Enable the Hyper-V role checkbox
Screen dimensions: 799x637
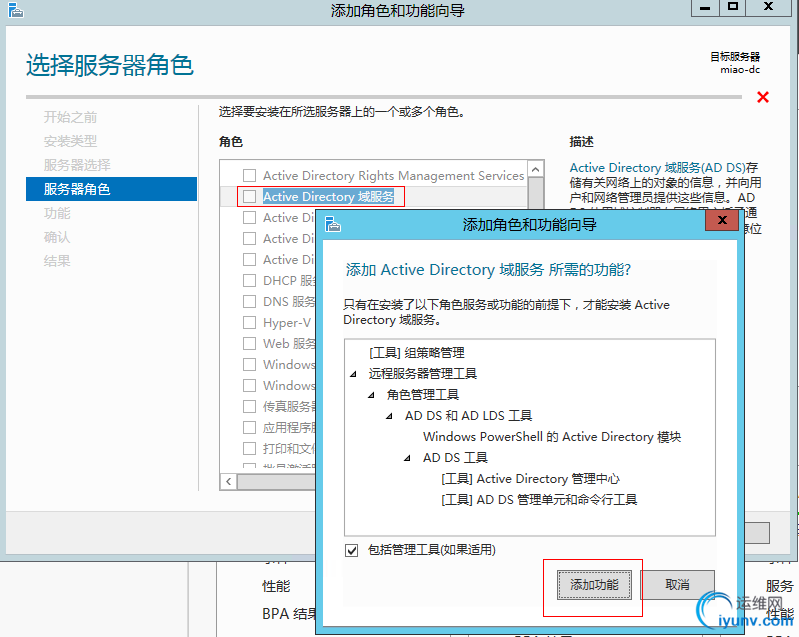pos(249,323)
